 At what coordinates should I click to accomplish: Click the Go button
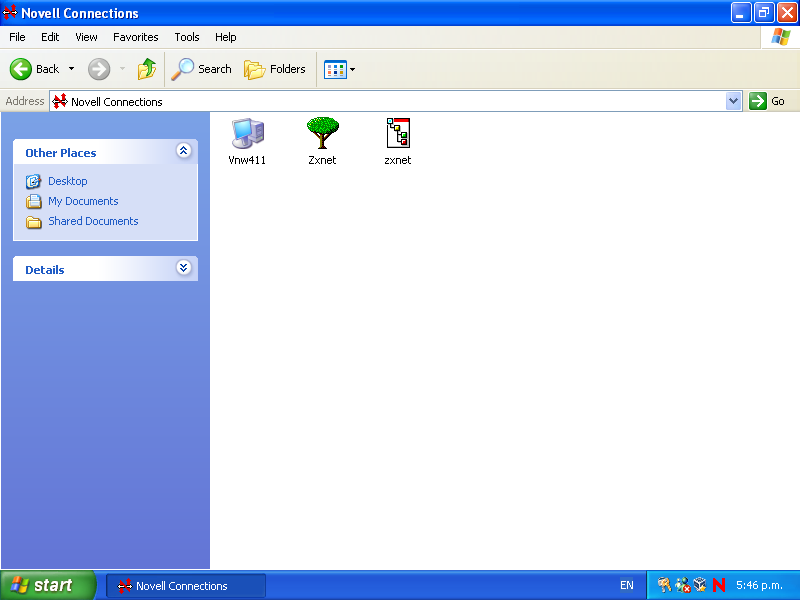pyautogui.click(x=767, y=101)
